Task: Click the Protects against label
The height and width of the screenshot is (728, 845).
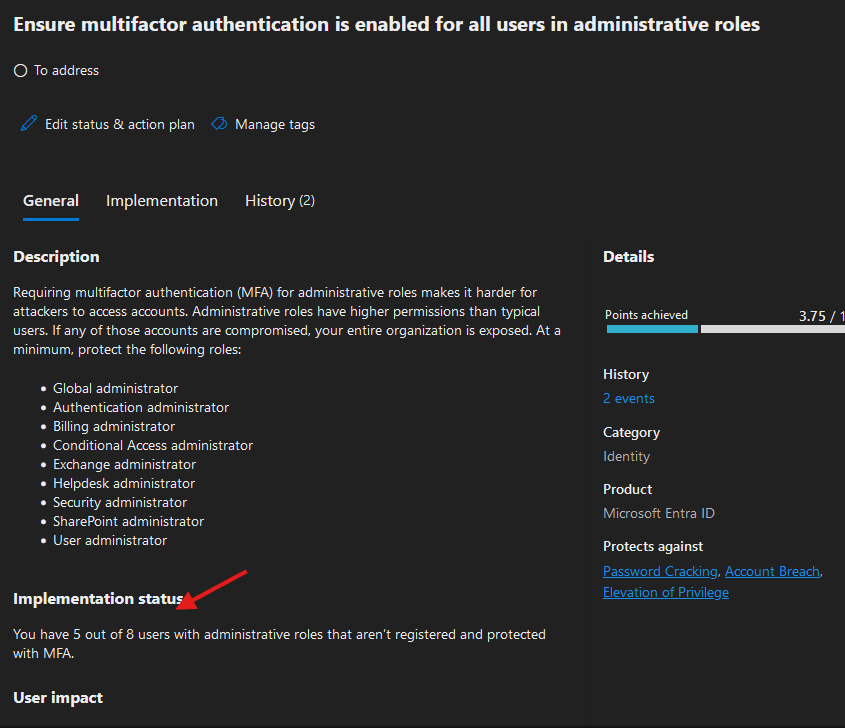Action: pos(653,546)
